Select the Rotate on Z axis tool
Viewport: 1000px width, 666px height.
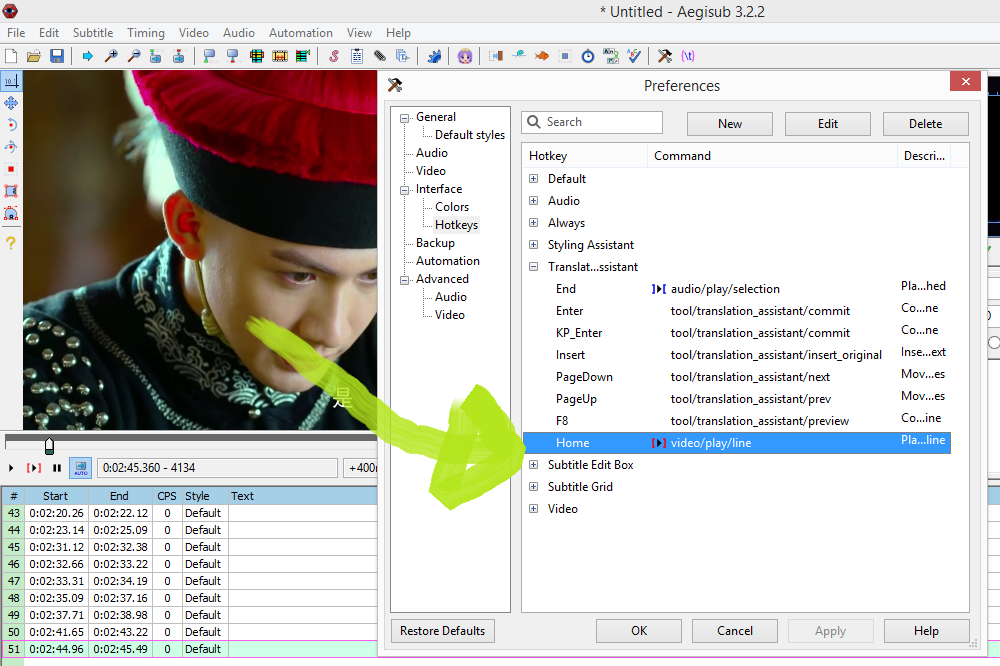(x=11, y=125)
